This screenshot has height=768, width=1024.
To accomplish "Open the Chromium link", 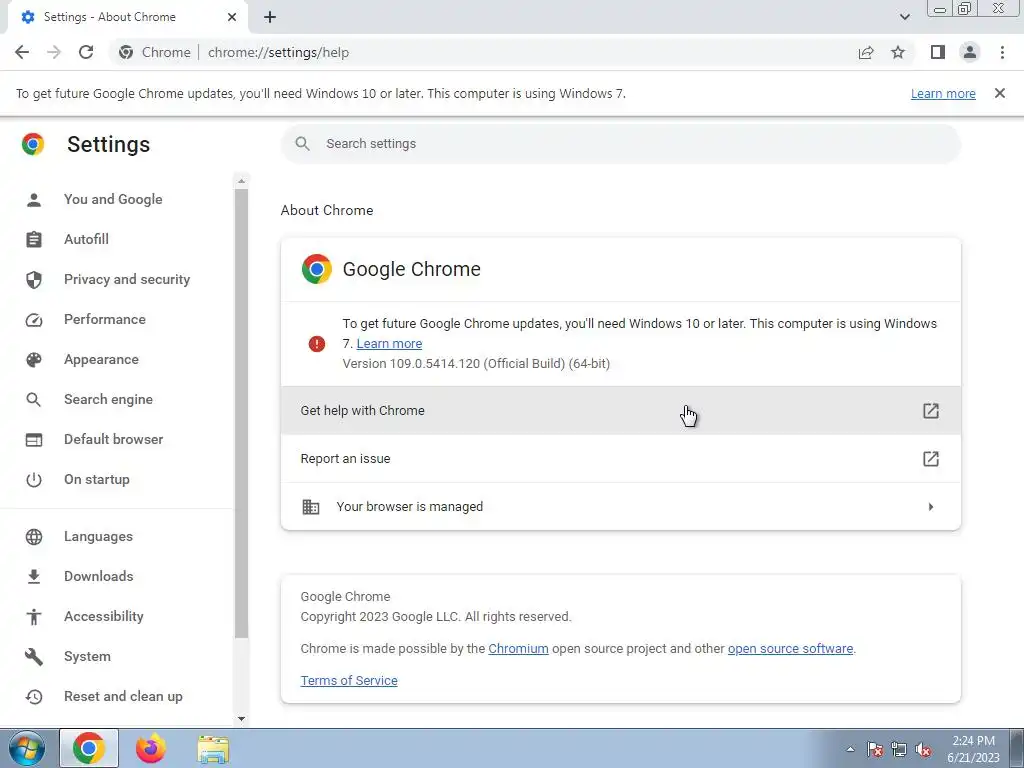I will point(518,648).
